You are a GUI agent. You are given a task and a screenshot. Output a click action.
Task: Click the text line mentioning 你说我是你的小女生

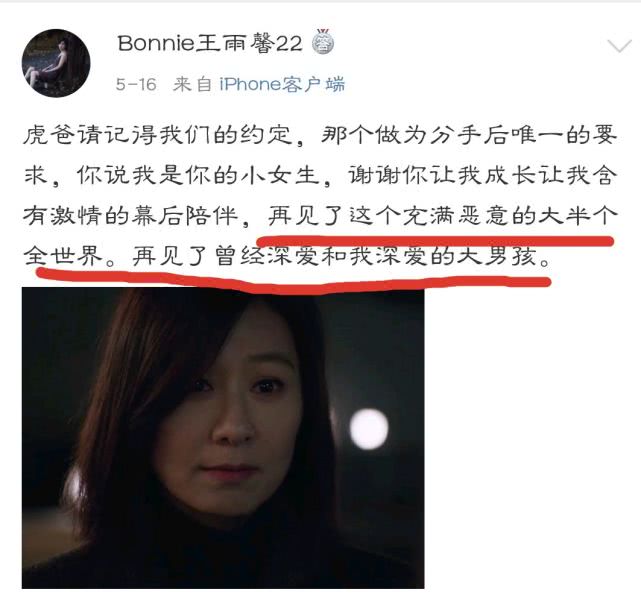pyautogui.click(x=320, y=175)
